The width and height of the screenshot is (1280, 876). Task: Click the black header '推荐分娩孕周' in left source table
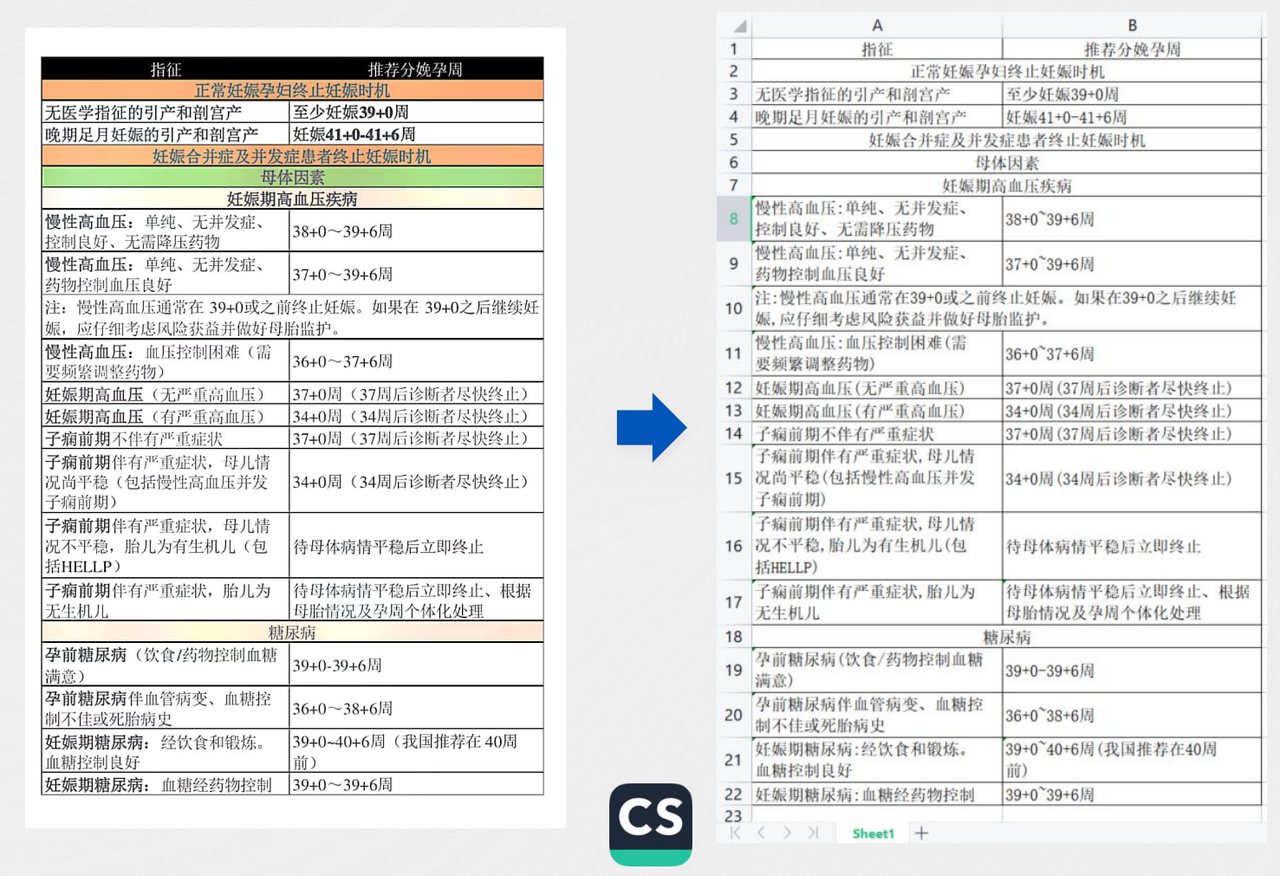coord(415,69)
